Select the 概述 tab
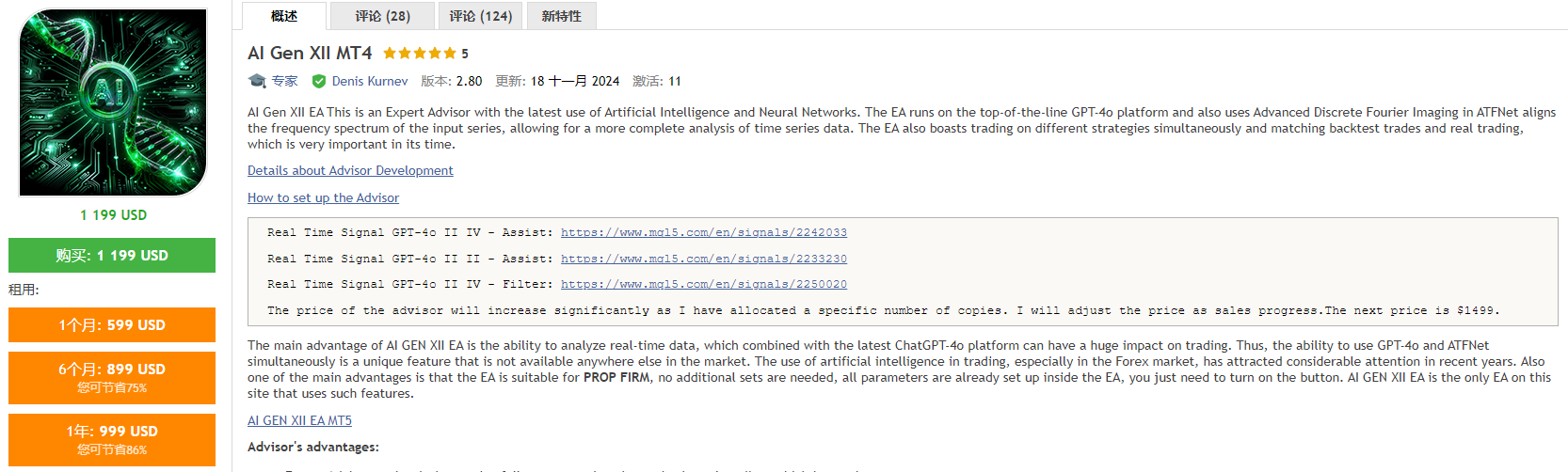 pos(284,16)
